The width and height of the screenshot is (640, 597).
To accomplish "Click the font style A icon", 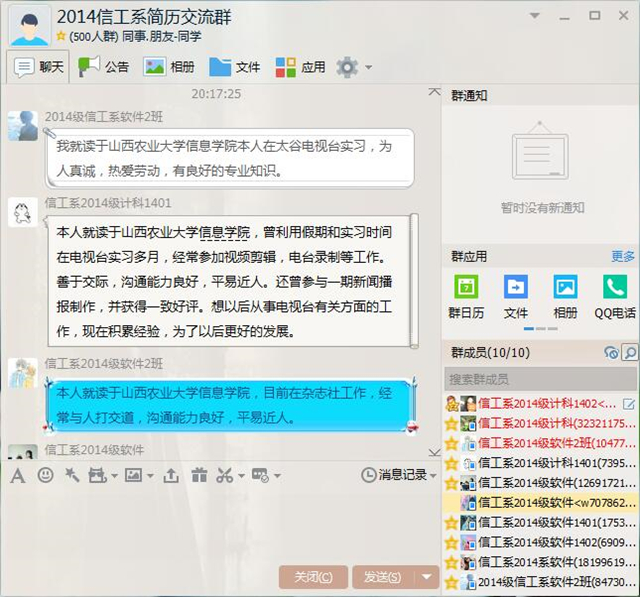I will (x=18, y=475).
